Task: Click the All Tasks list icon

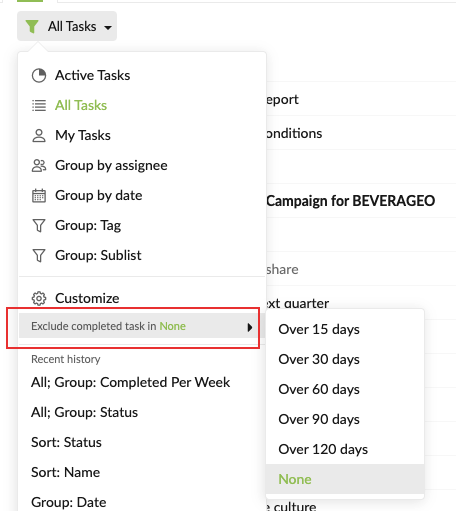Action: [x=39, y=105]
